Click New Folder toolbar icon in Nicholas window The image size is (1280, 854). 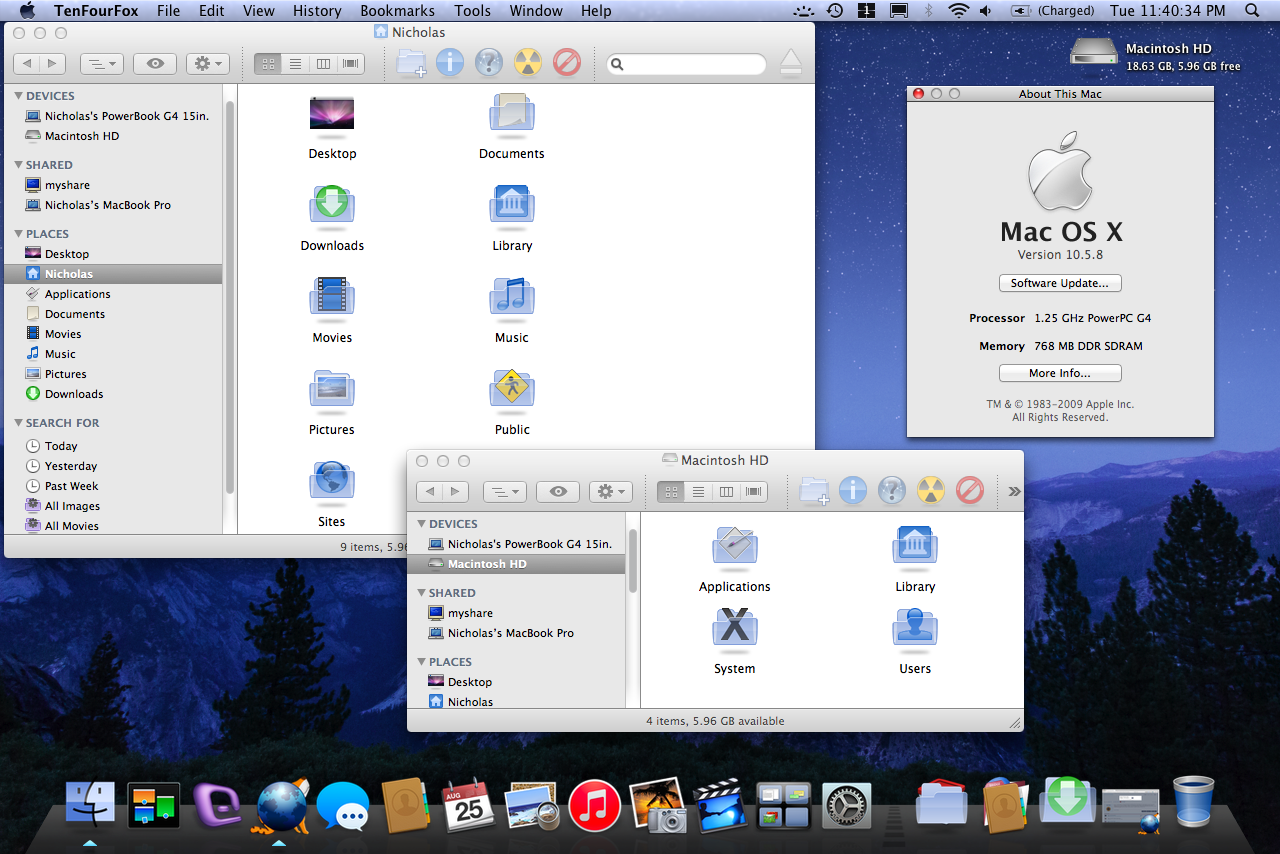tap(411, 63)
